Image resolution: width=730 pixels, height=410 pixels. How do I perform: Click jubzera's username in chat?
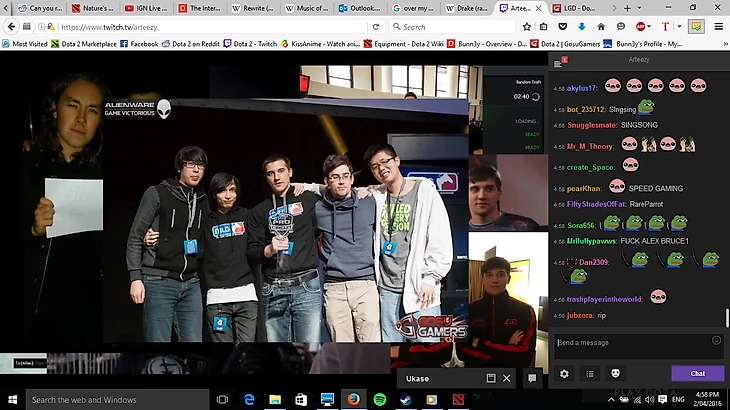point(580,316)
